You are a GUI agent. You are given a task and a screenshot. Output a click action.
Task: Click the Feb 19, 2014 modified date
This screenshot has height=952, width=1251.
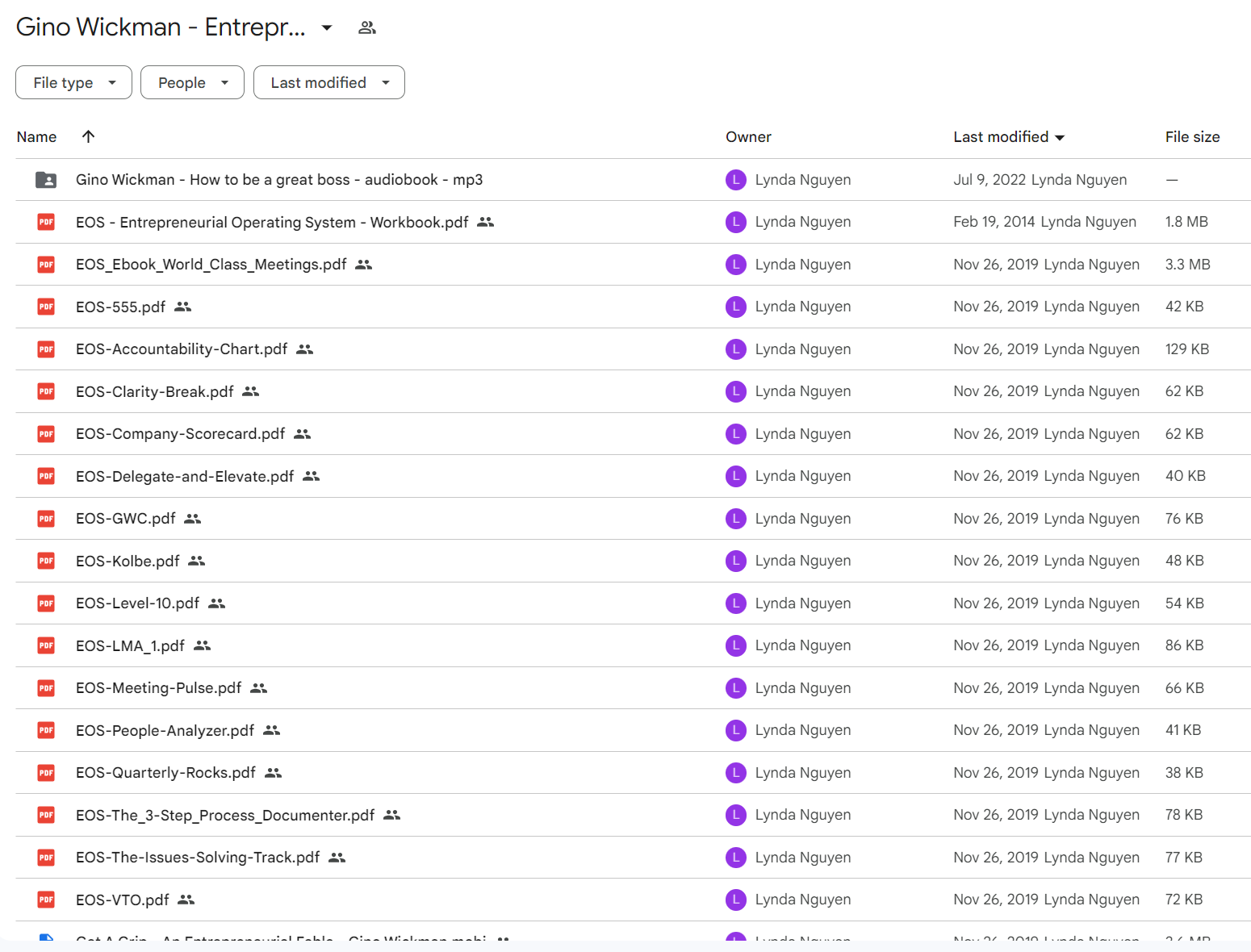click(994, 222)
